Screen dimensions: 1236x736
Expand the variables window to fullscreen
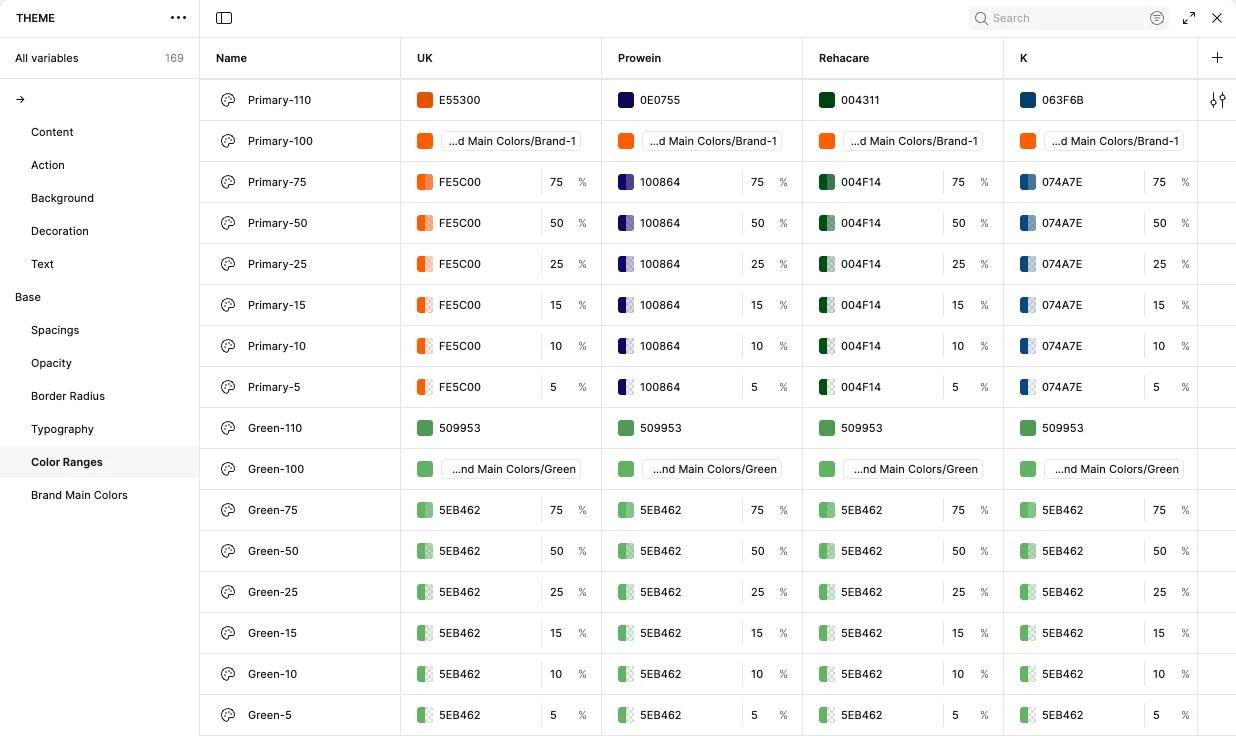(x=1189, y=18)
